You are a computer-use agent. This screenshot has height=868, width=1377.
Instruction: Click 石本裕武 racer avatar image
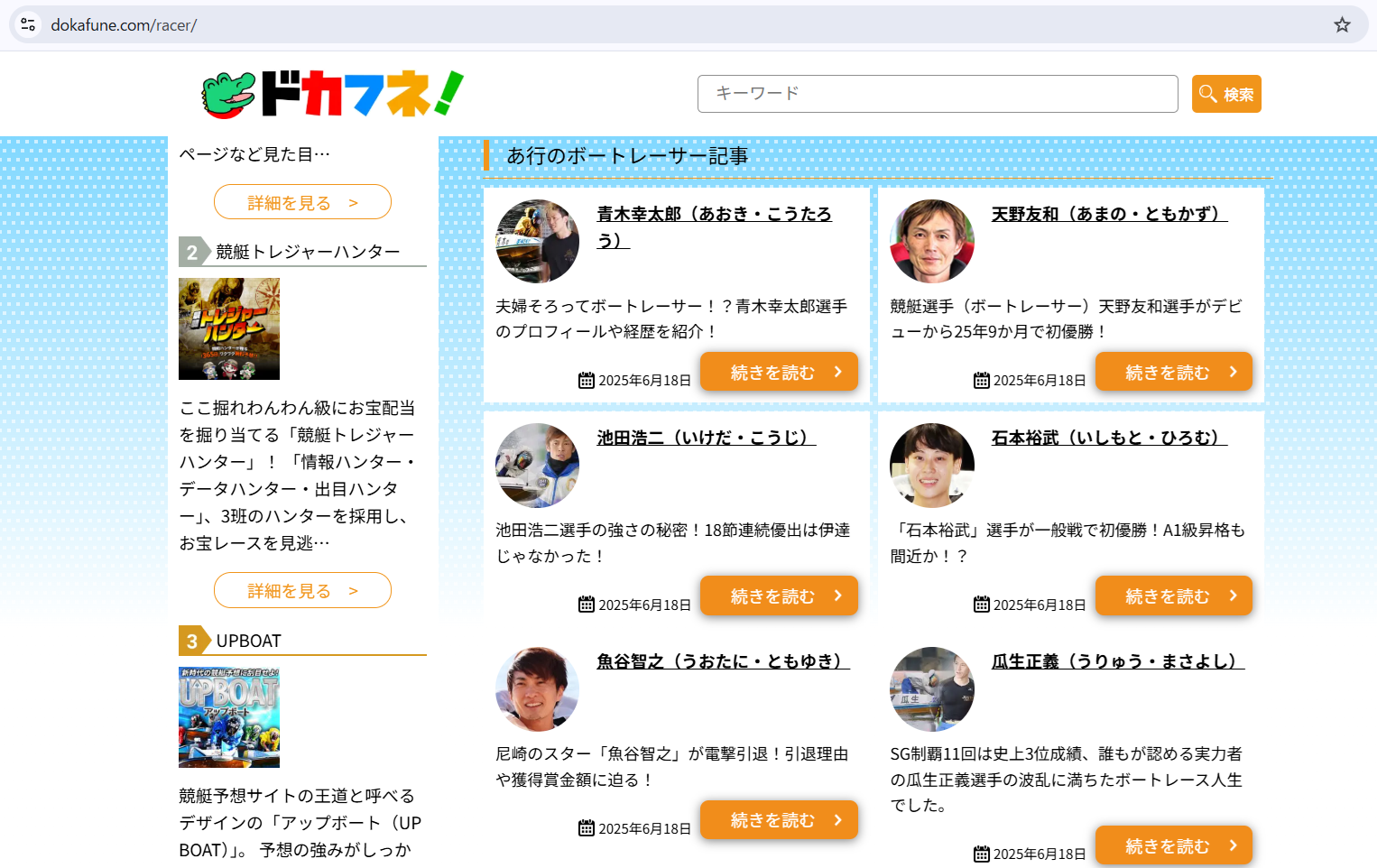coord(931,466)
